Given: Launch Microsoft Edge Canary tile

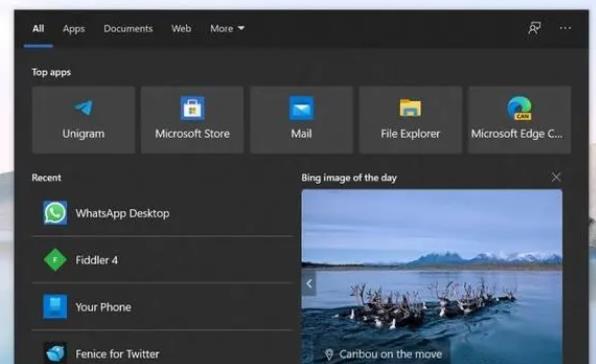Looking at the screenshot, I should 519,120.
